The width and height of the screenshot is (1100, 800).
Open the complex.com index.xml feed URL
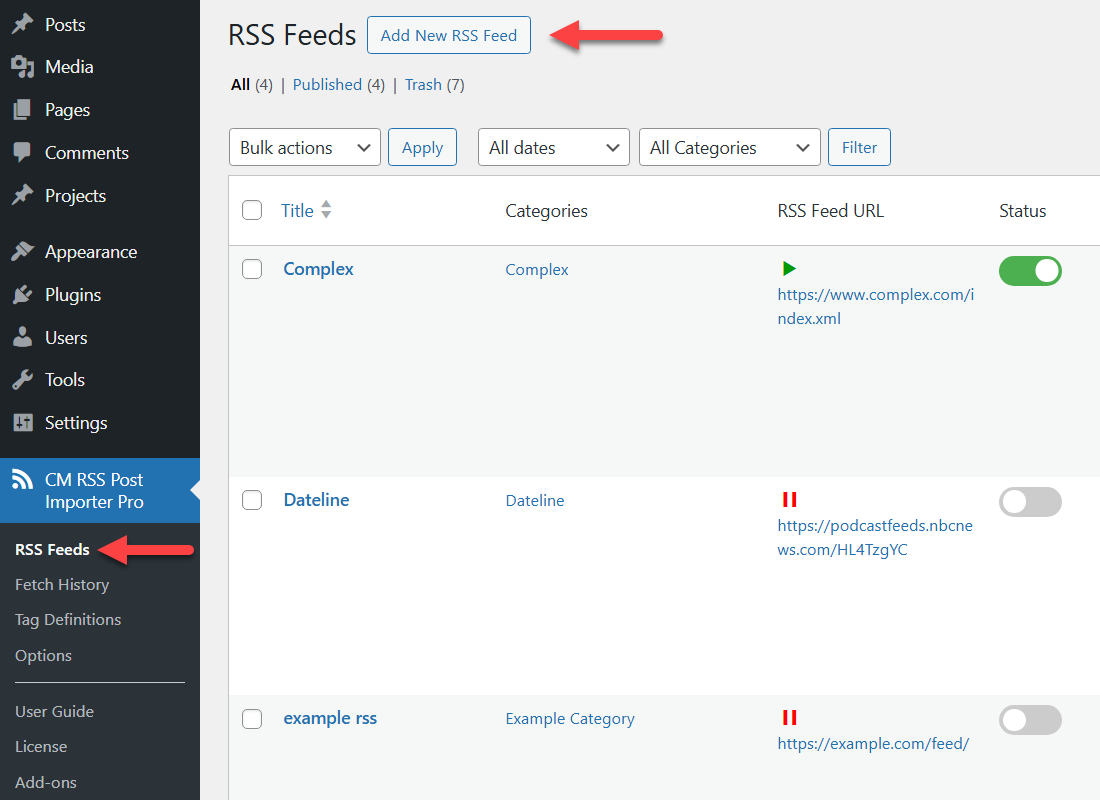coord(876,307)
